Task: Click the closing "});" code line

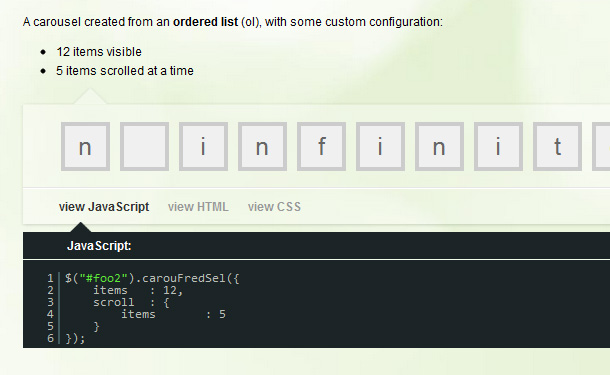Action: [75, 338]
